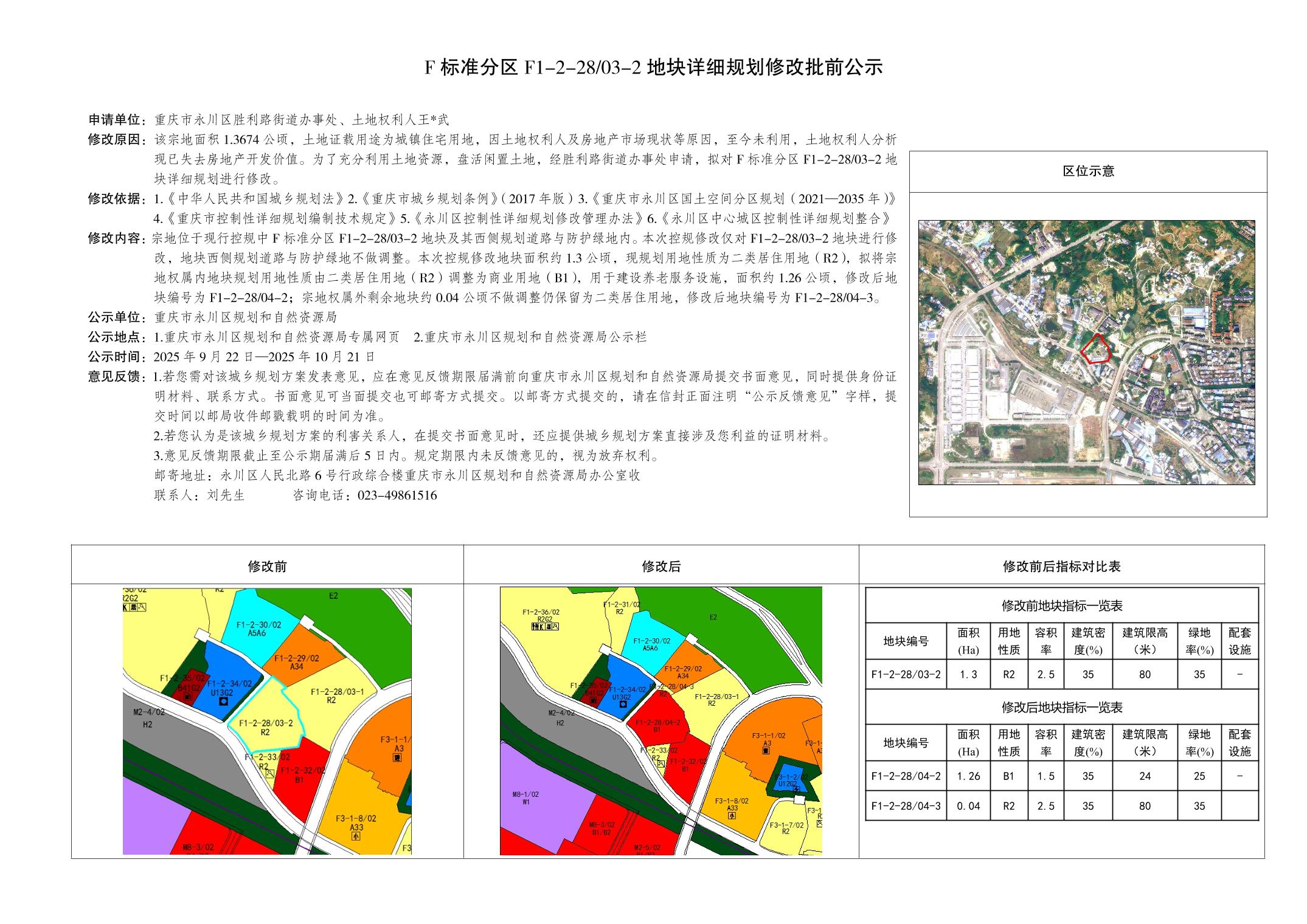Click facility icon under A3 in after map
The width and height of the screenshot is (1307, 924).
[x=766, y=751]
